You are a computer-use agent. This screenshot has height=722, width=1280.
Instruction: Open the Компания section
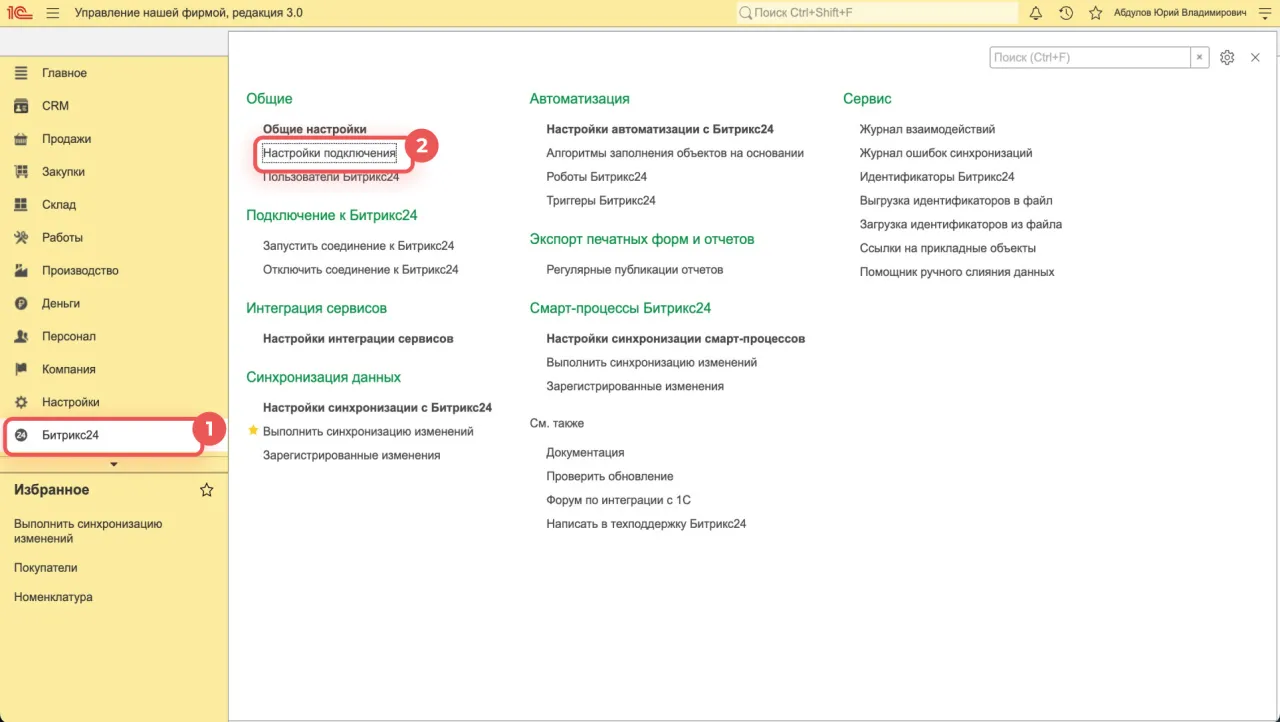coord(69,369)
